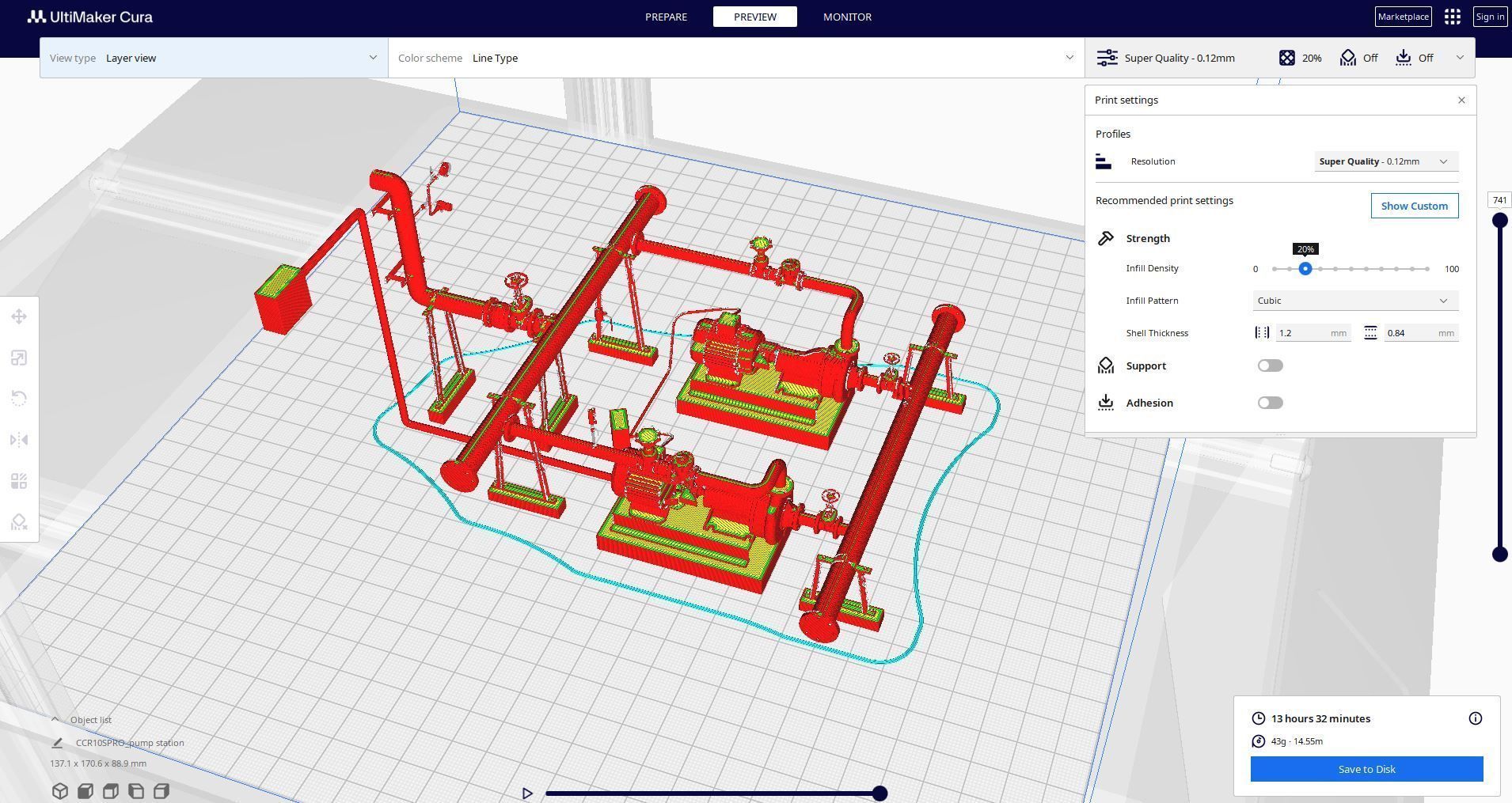Viewport: 1512px width, 803px height.
Task: Select the Move tool in left toolbar
Action: point(19,316)
